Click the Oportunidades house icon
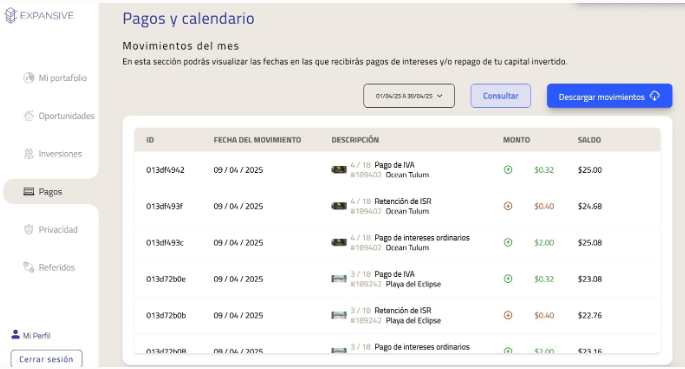The image size is (685, 369). coord(29,116)
